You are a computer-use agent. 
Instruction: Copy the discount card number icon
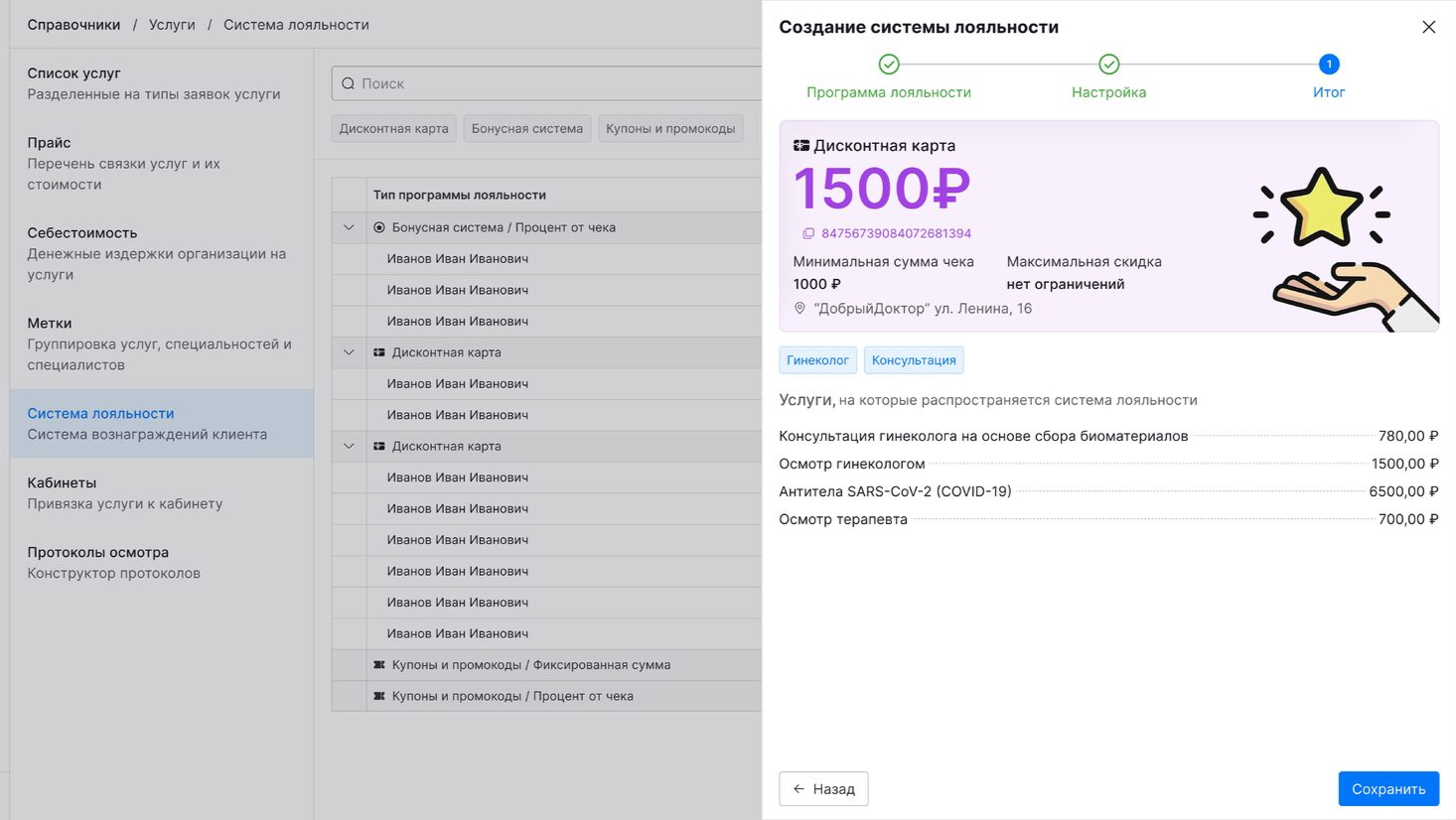[808, 234]
